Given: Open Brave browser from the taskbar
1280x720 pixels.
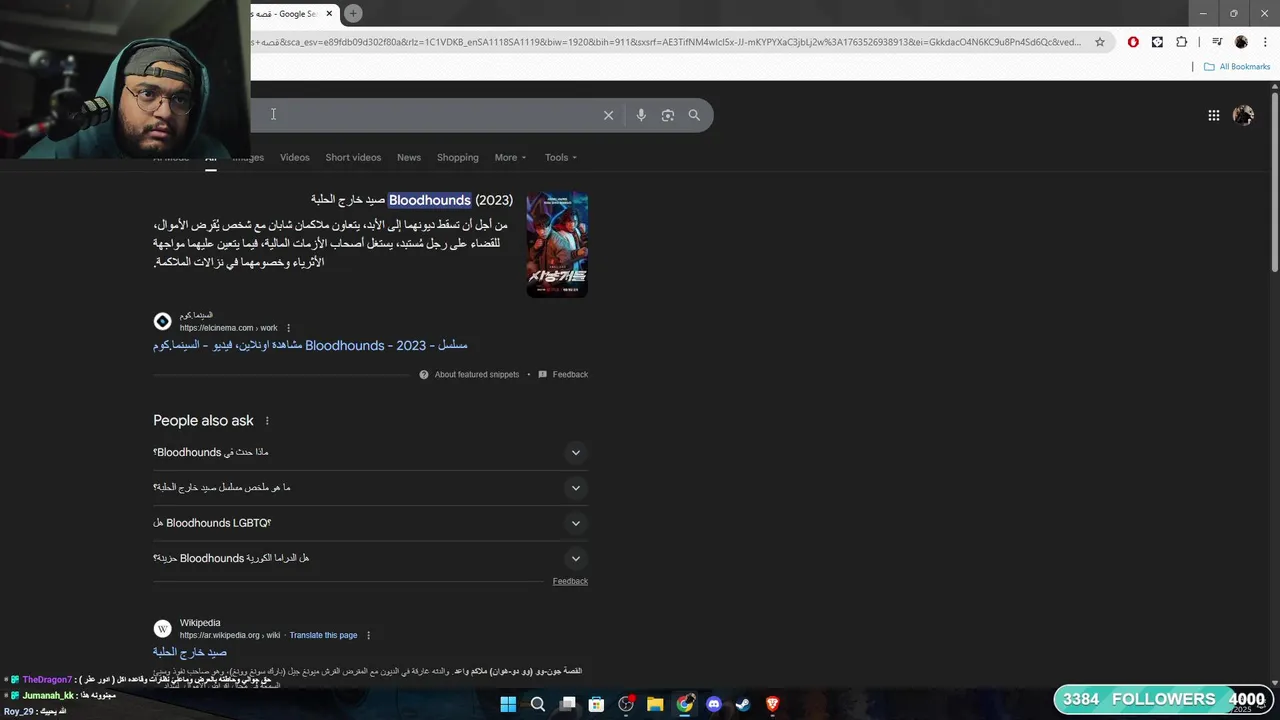Looking at the screenshot, I should (772, 704).
